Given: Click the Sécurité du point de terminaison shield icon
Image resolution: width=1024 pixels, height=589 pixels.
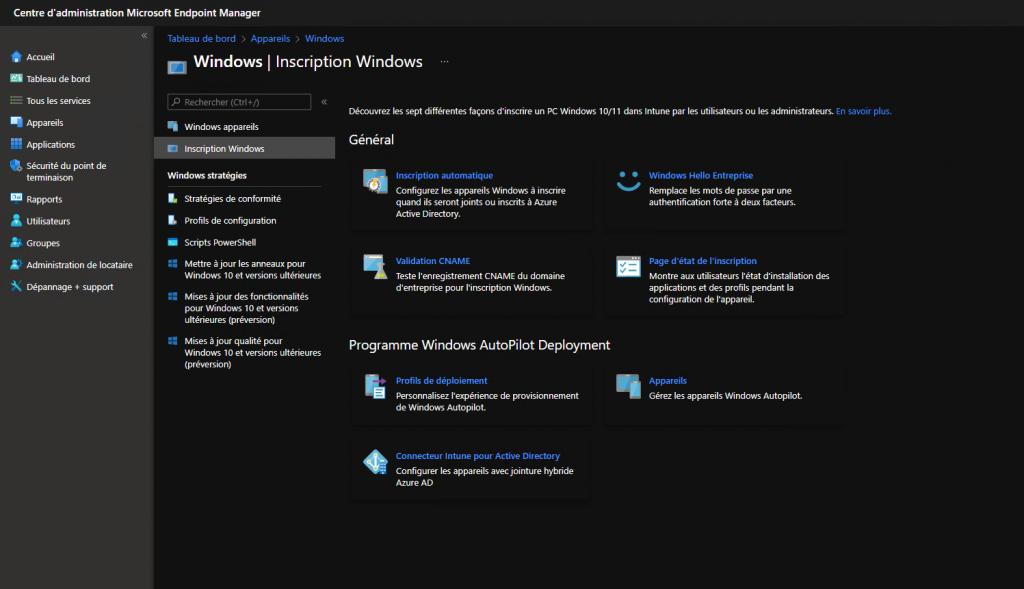Looking at the screenshot, I should point(16,166).
